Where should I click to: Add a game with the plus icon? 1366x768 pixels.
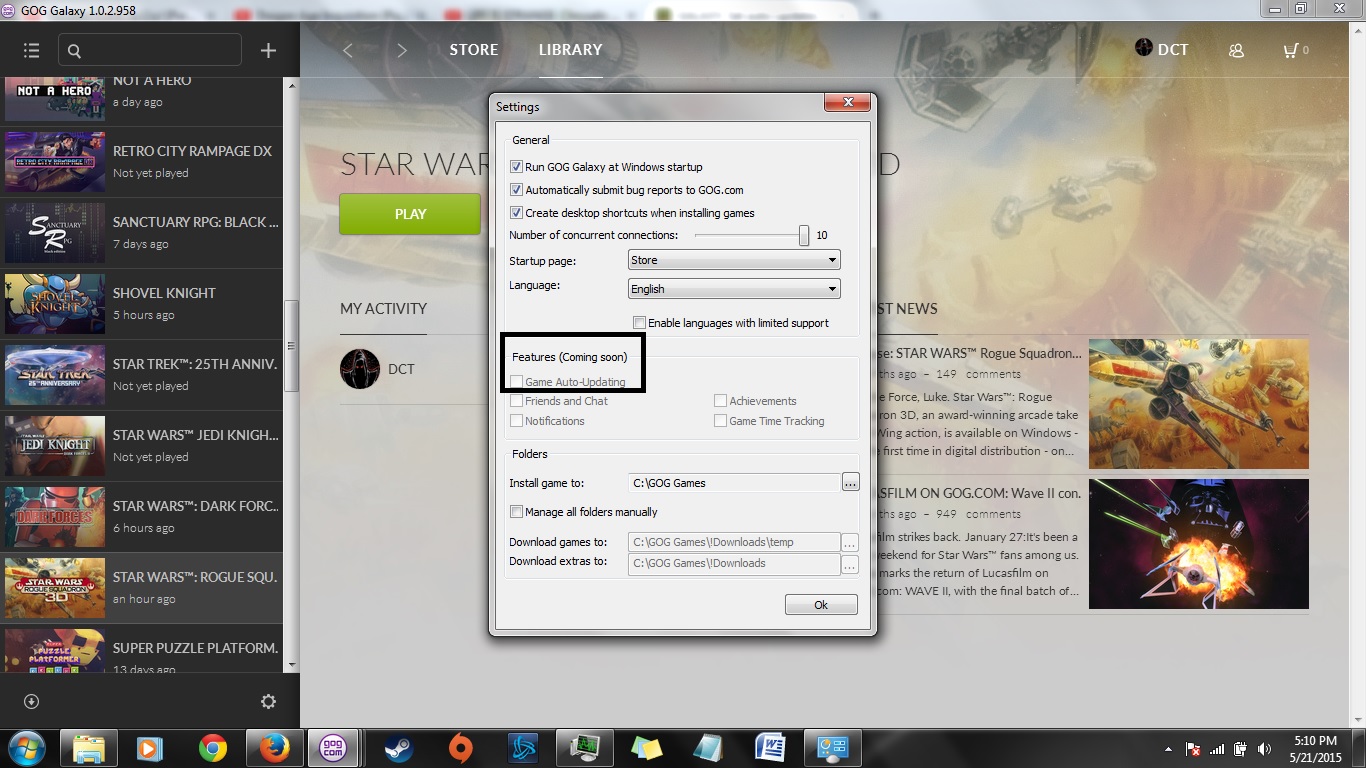(268, 50)
